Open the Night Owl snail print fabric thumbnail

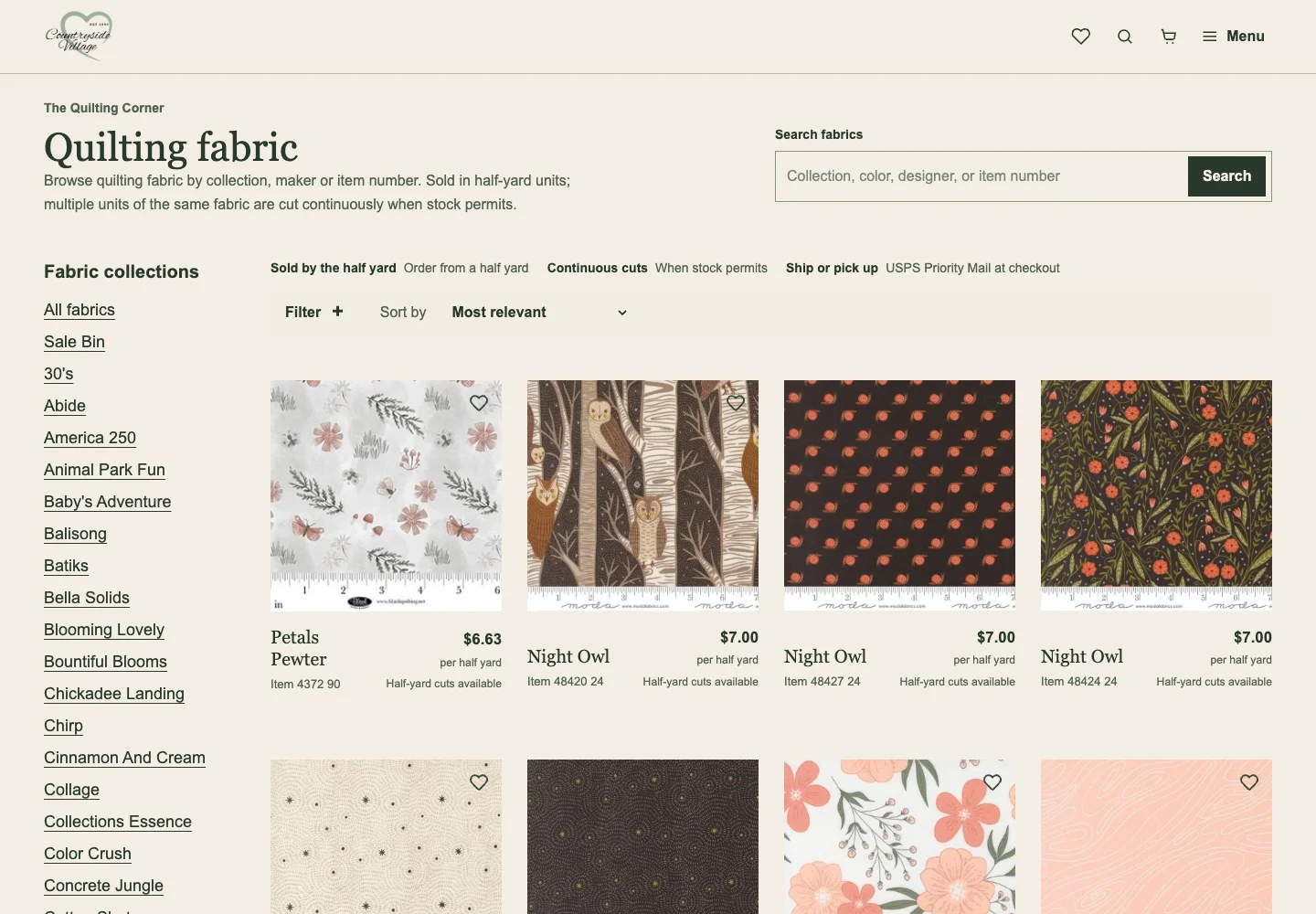899,495
